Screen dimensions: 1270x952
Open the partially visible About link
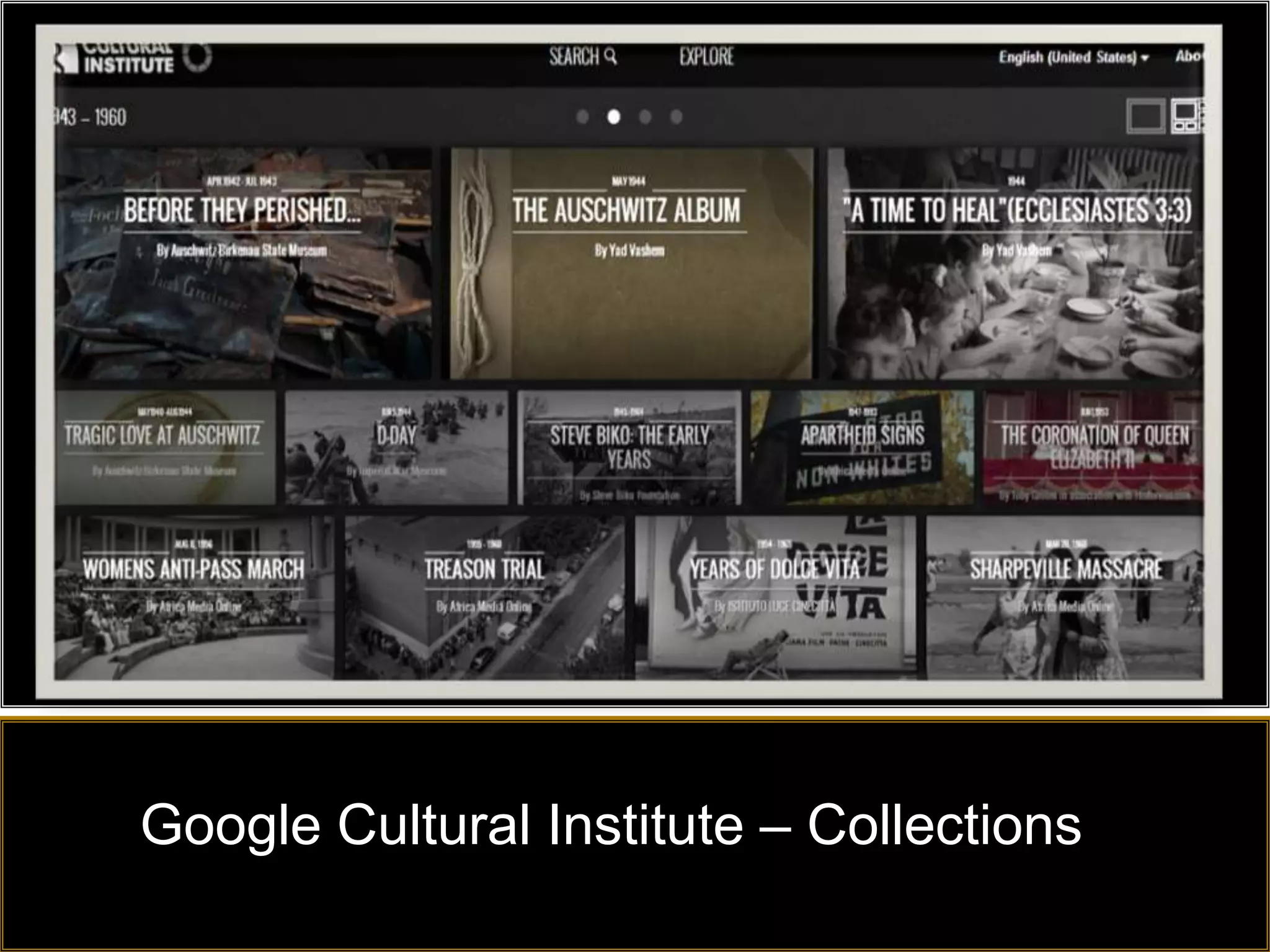tap(1189, 56)
